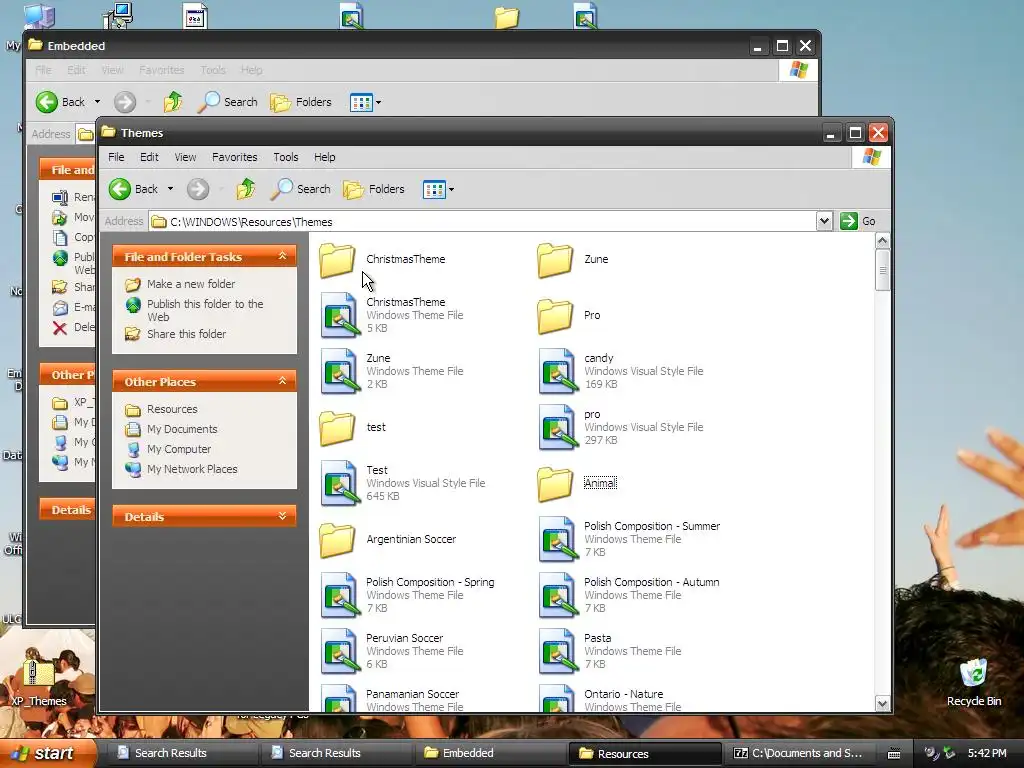Click the Go button next to address bar
This screenshot has height=768, width=1024.
858,221
